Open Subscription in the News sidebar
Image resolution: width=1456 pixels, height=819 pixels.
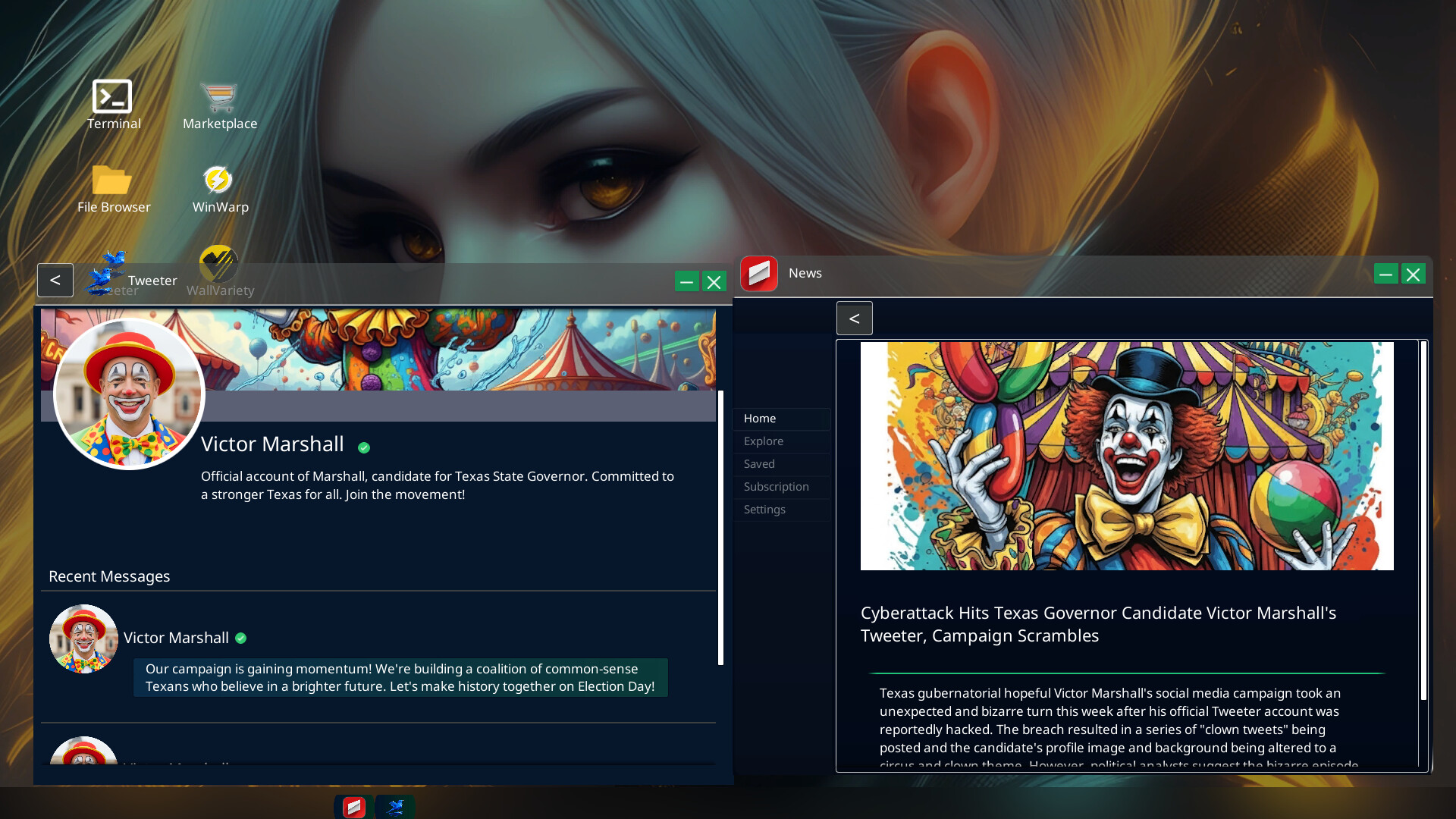[776, 486]
